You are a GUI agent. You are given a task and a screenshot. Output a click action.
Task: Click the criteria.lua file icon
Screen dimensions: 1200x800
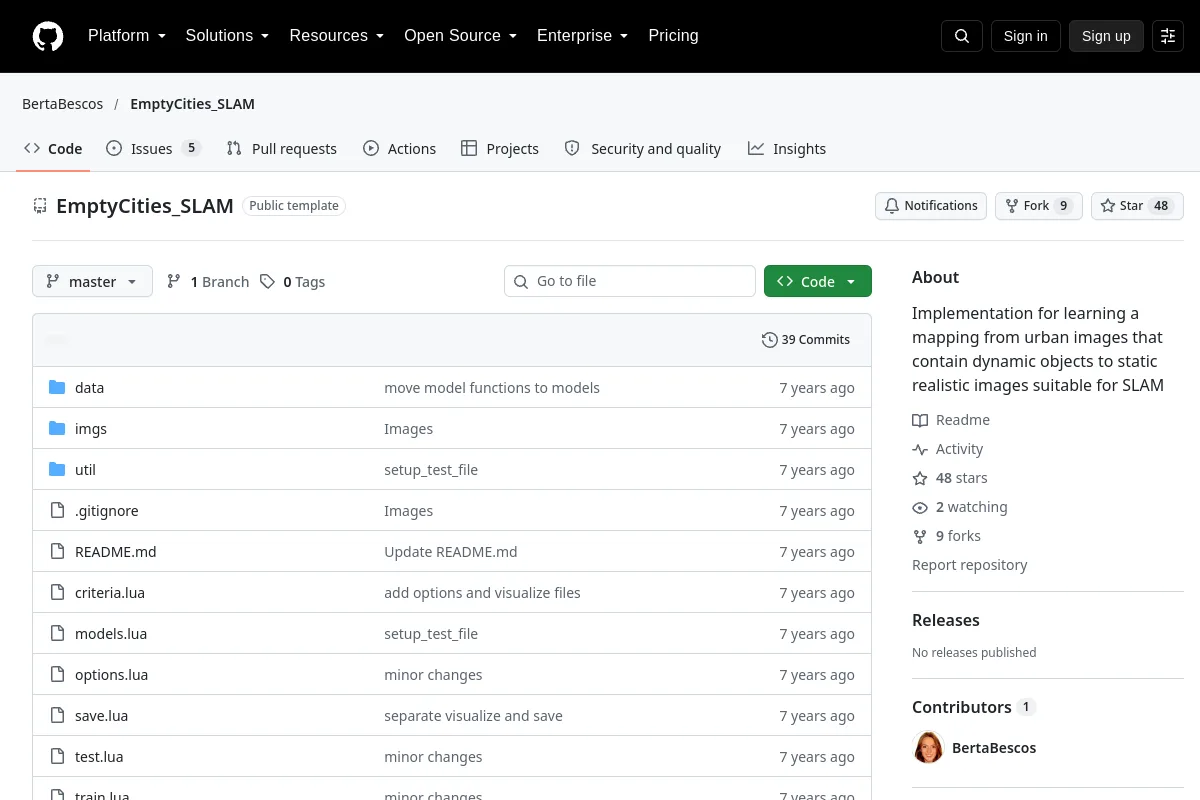tap(57, 593)
